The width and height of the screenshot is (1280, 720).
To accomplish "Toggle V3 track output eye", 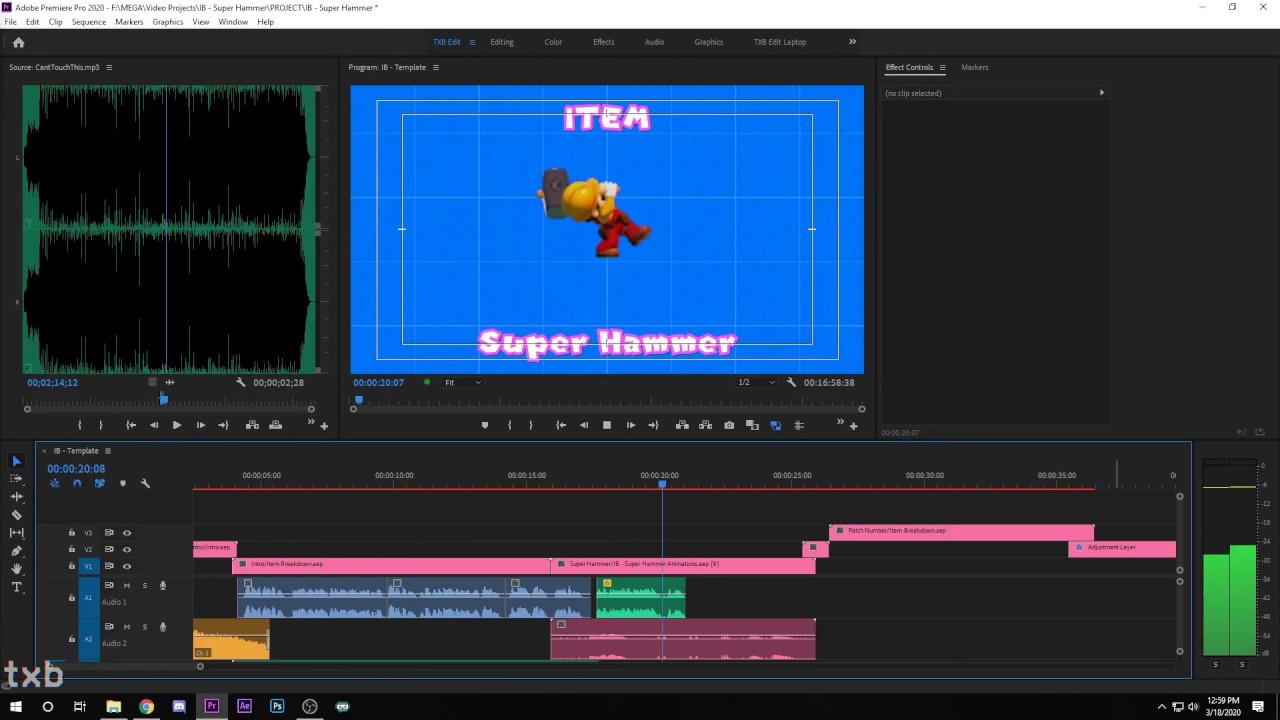I will tap(127, 533).
